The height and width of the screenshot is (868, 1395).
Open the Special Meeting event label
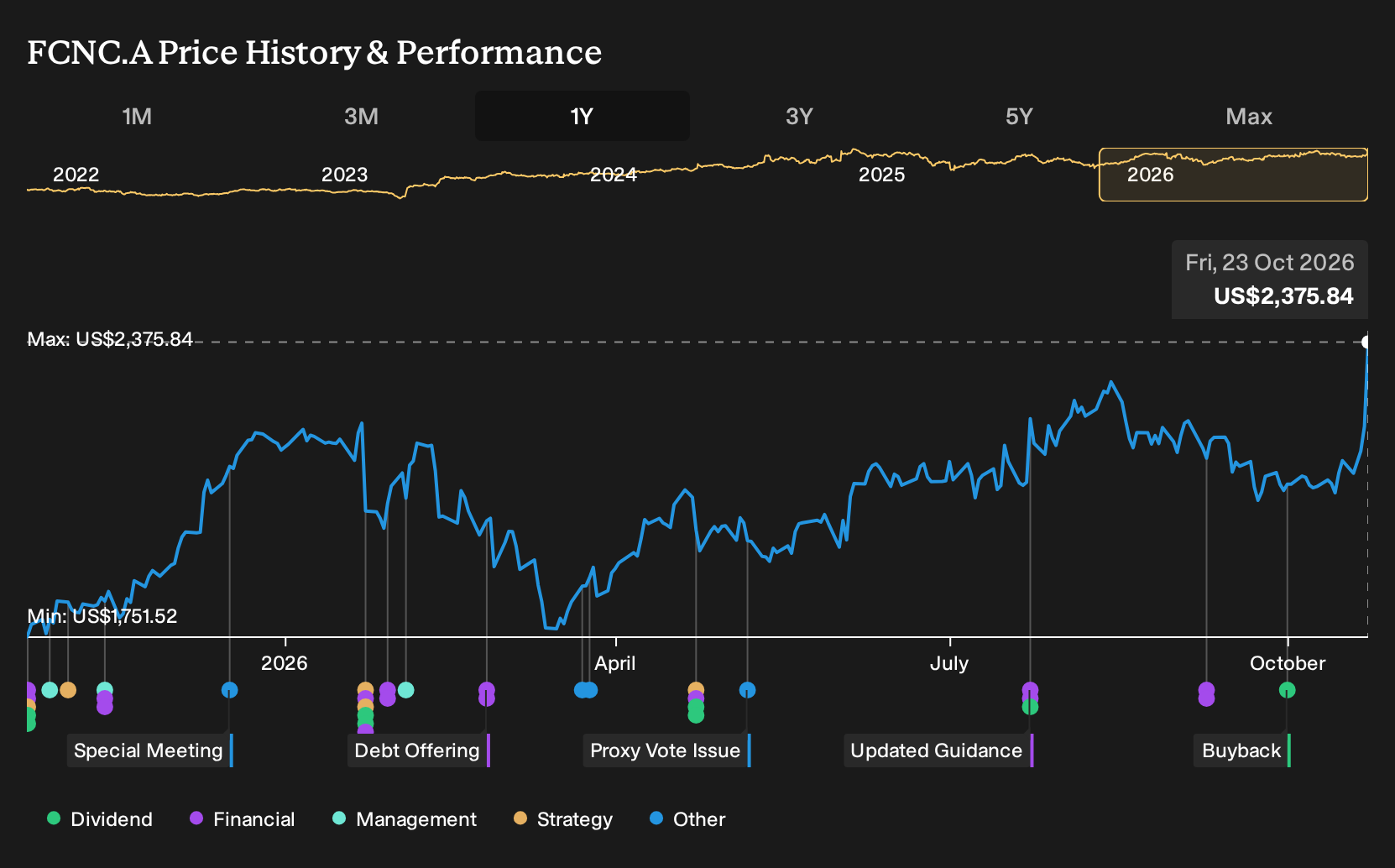[149, 750]
